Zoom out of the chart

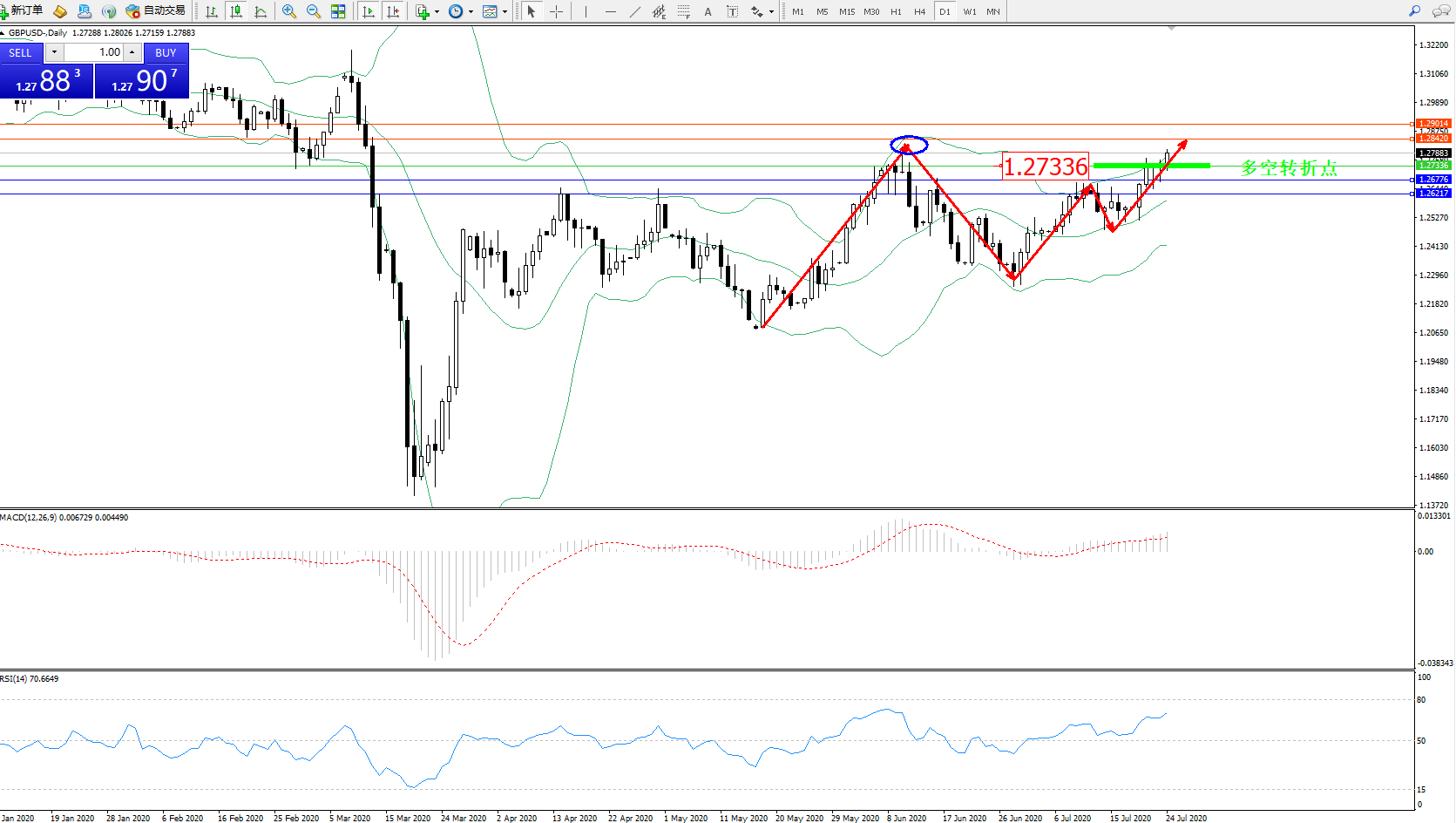click(x=314, y=11)
